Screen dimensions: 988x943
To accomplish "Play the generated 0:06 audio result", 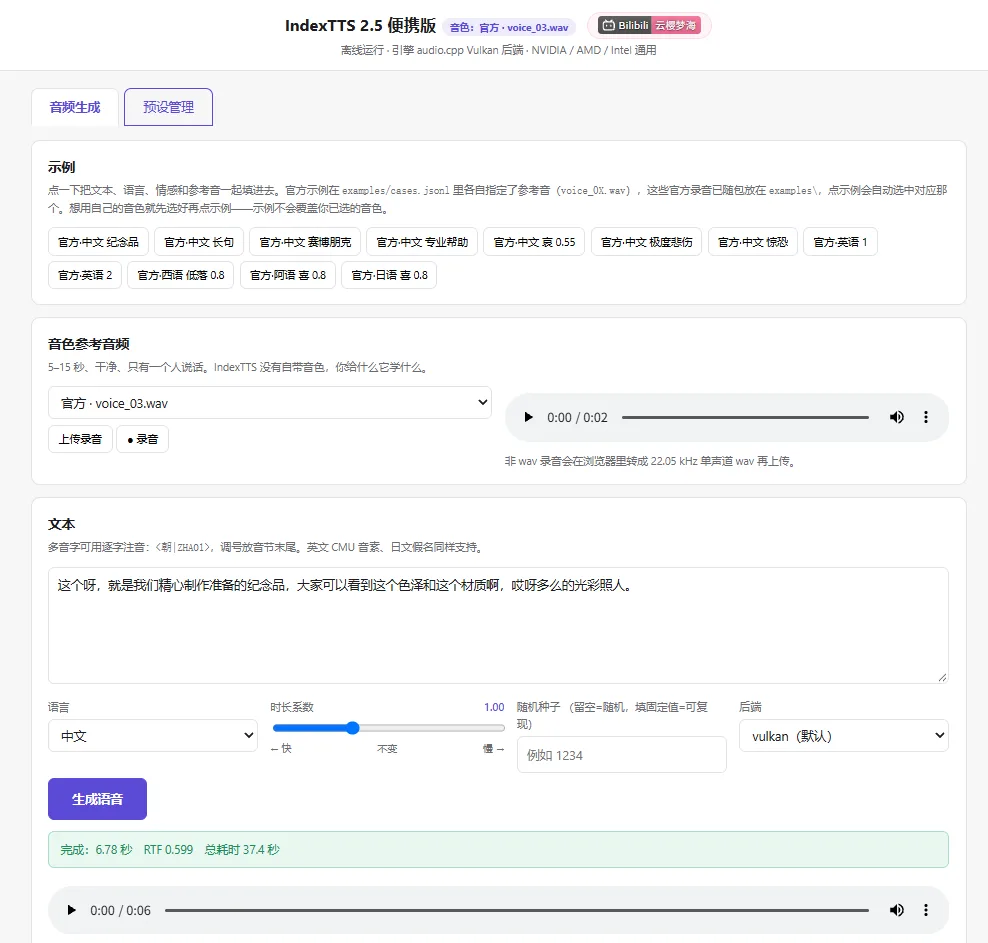I will click(72, 910).
